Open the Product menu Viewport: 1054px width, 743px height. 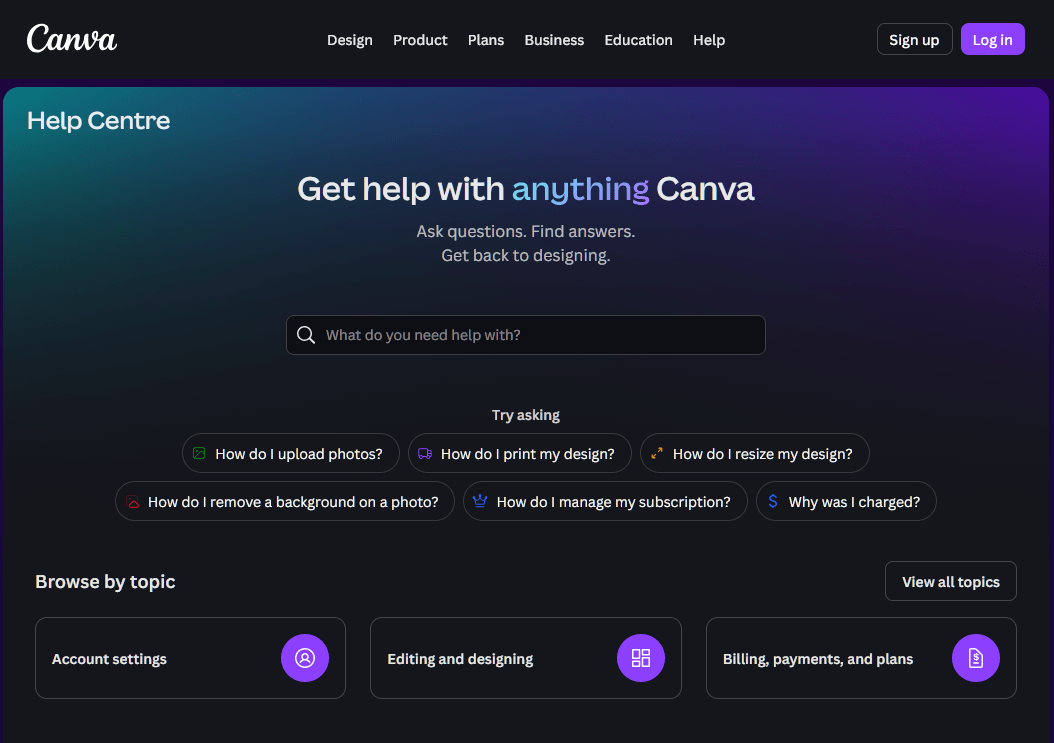coord(420,40)
